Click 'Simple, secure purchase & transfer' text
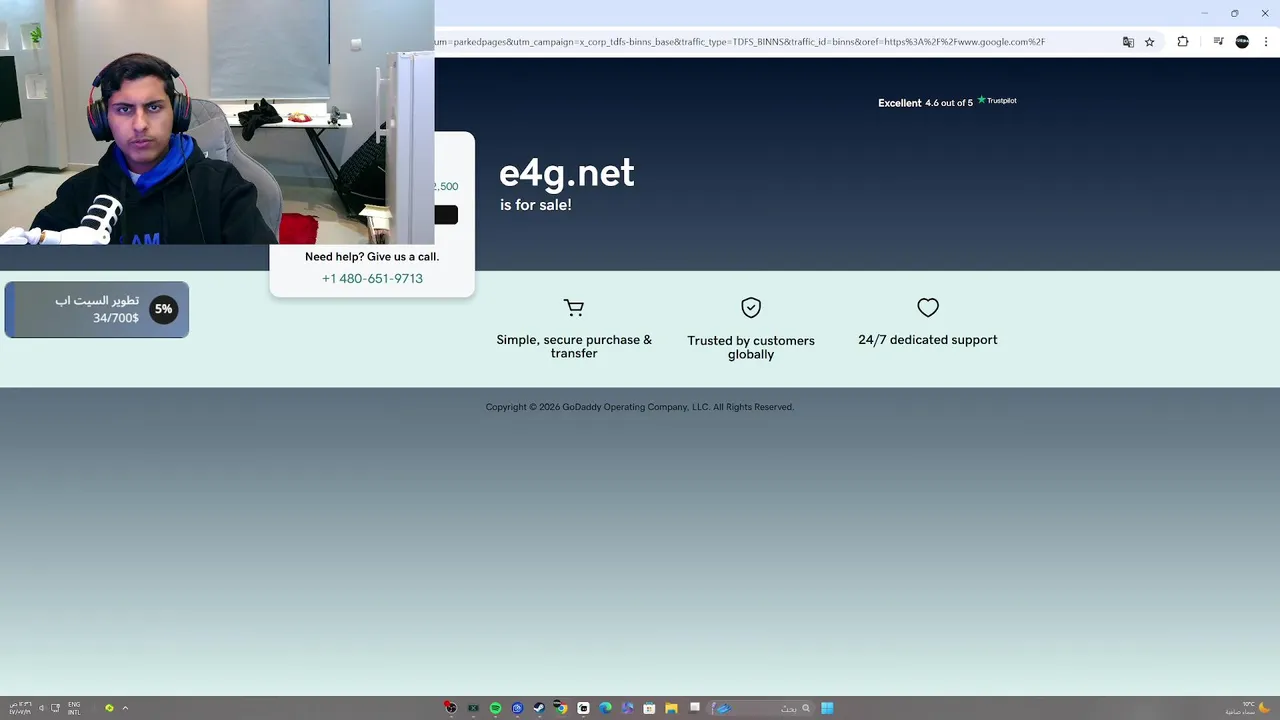Screen dimensions: 1280x720 574,346
